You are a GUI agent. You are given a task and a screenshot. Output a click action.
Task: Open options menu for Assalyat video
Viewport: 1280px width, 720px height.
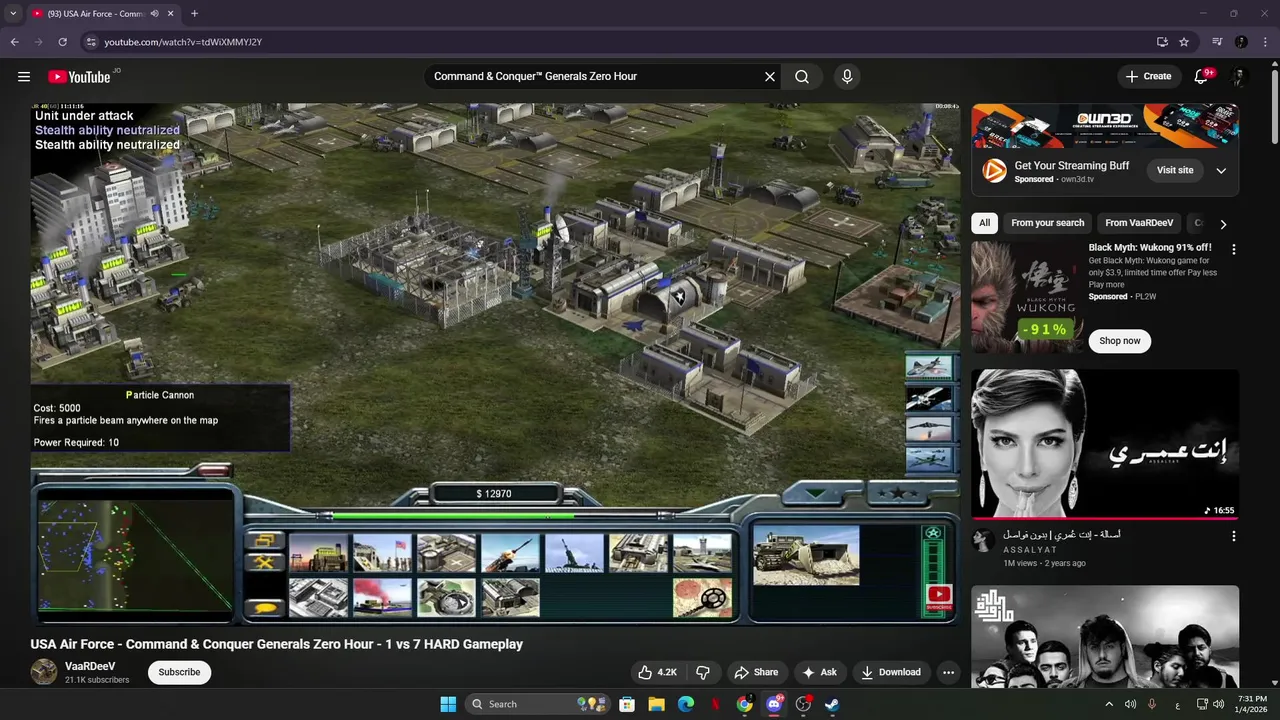coord(1233,536)
